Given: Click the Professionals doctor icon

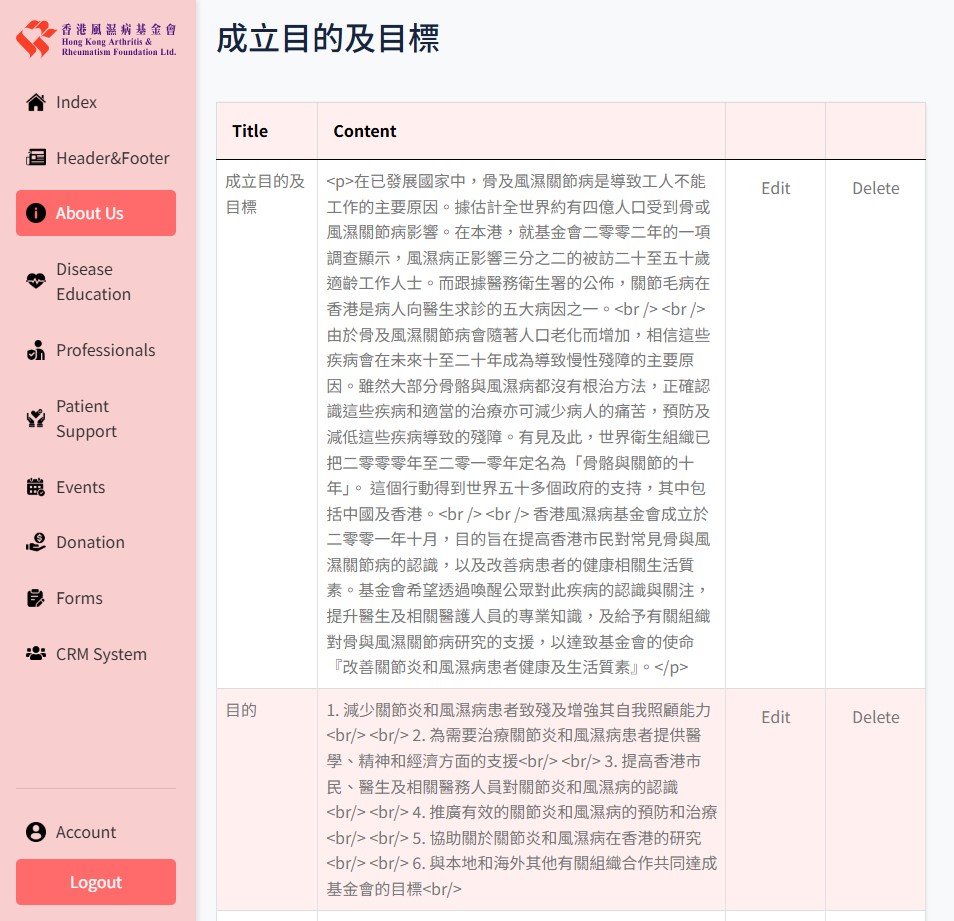Looking at the screenshot, I should tap(36, 350).
